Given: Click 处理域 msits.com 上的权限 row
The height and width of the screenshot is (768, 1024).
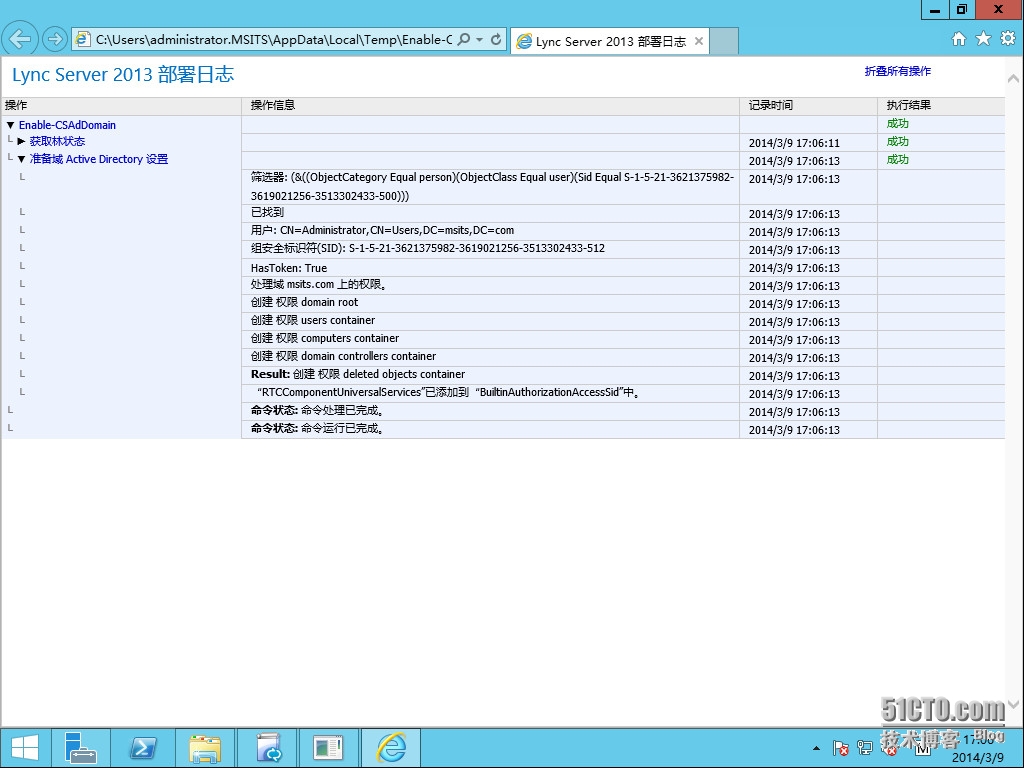Looking at the screenshot, I should pos(319,285).
